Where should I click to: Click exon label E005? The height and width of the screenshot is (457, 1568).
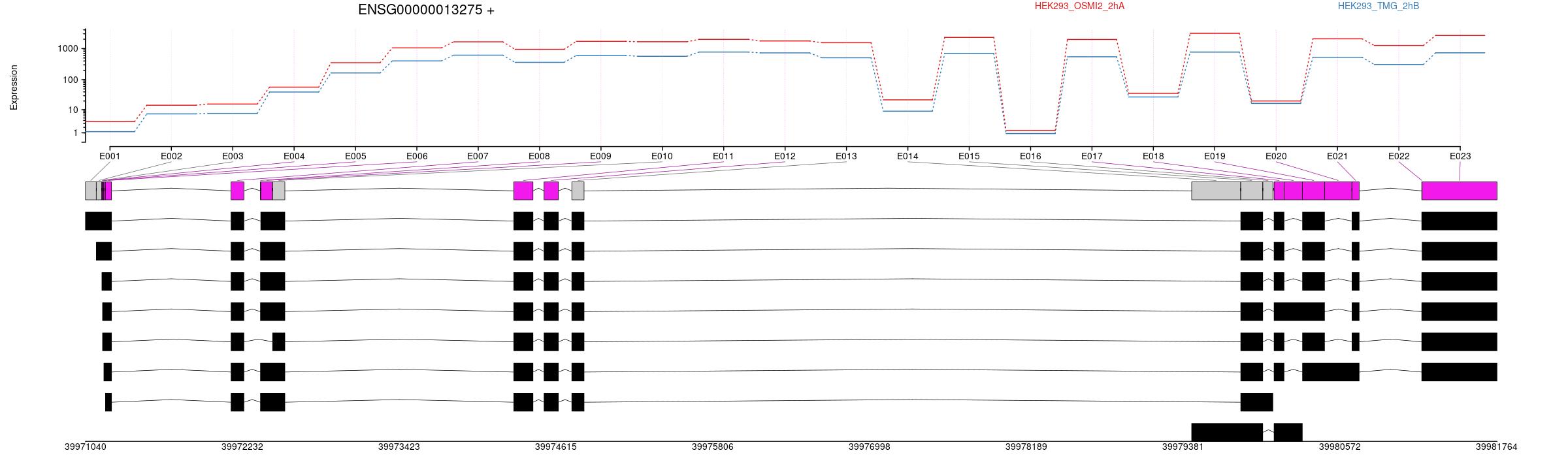(x=355, y=156)
